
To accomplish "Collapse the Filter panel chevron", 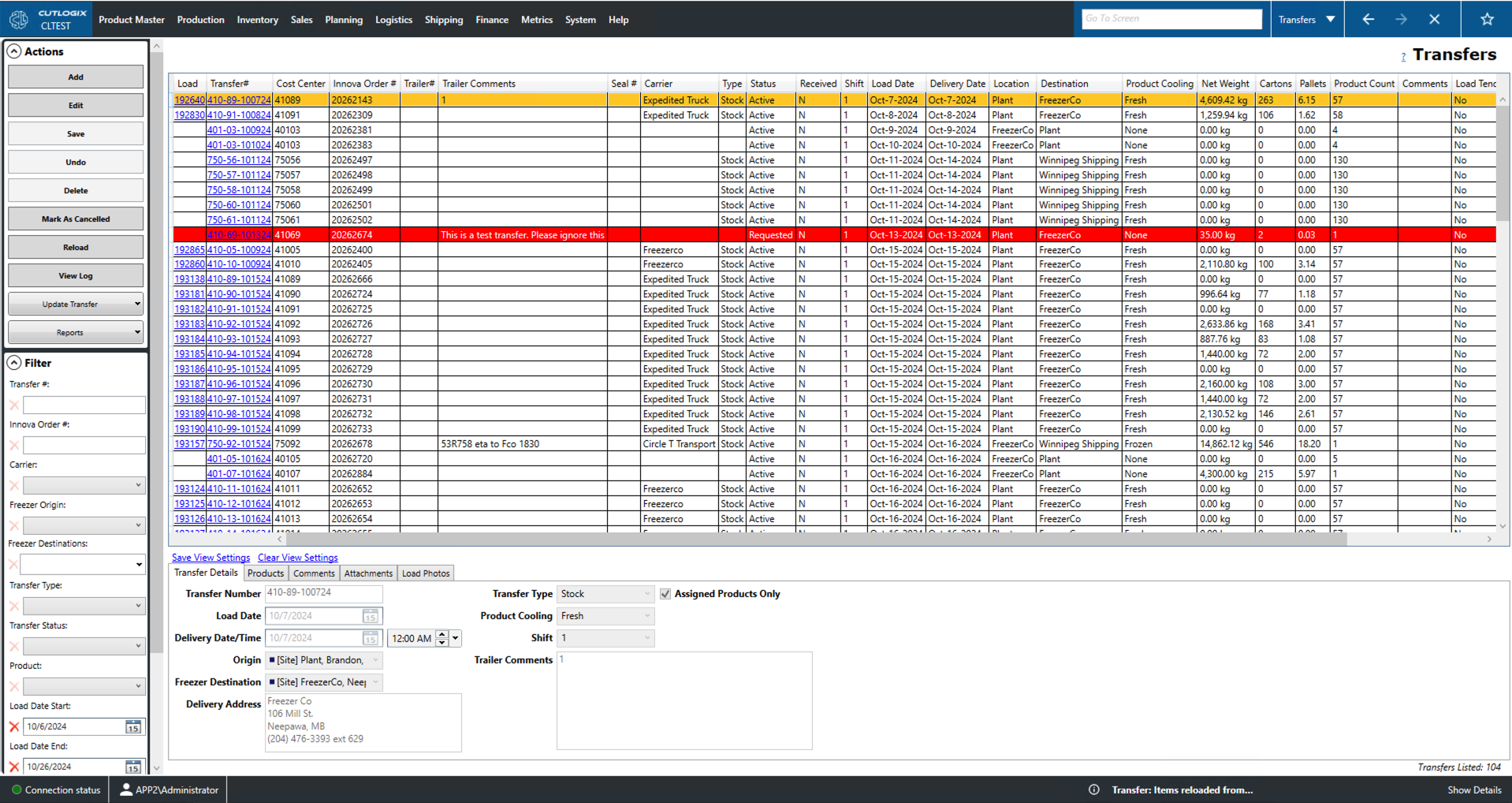I will click(x=14, y=362).
